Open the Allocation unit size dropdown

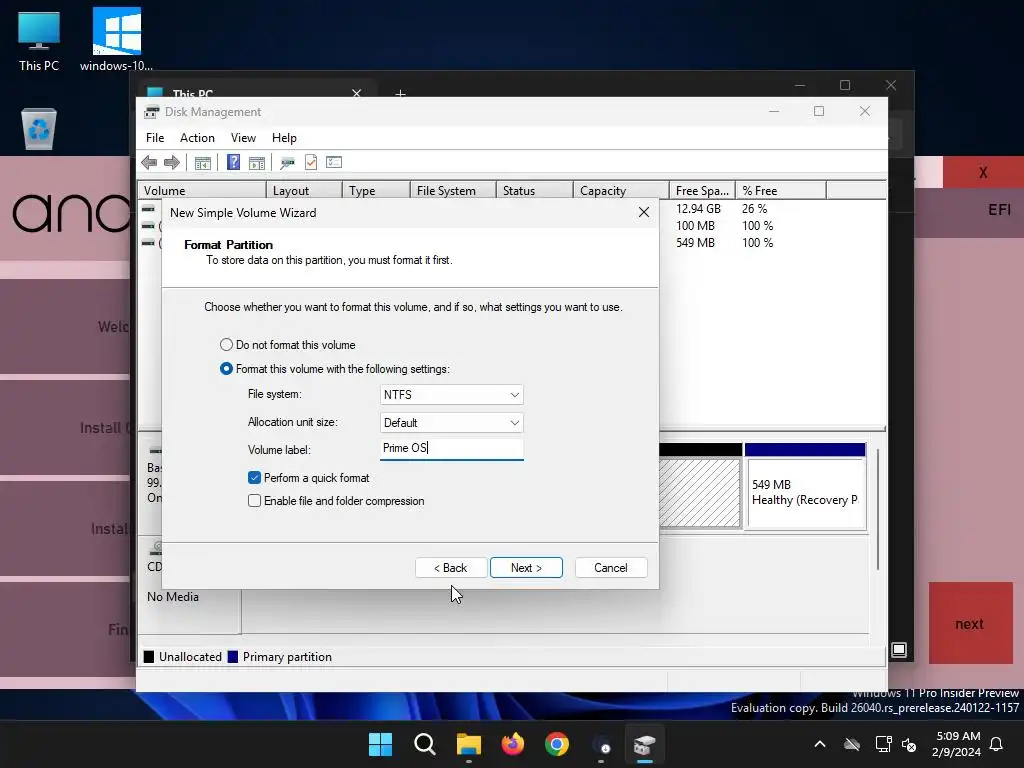[451, 423]
